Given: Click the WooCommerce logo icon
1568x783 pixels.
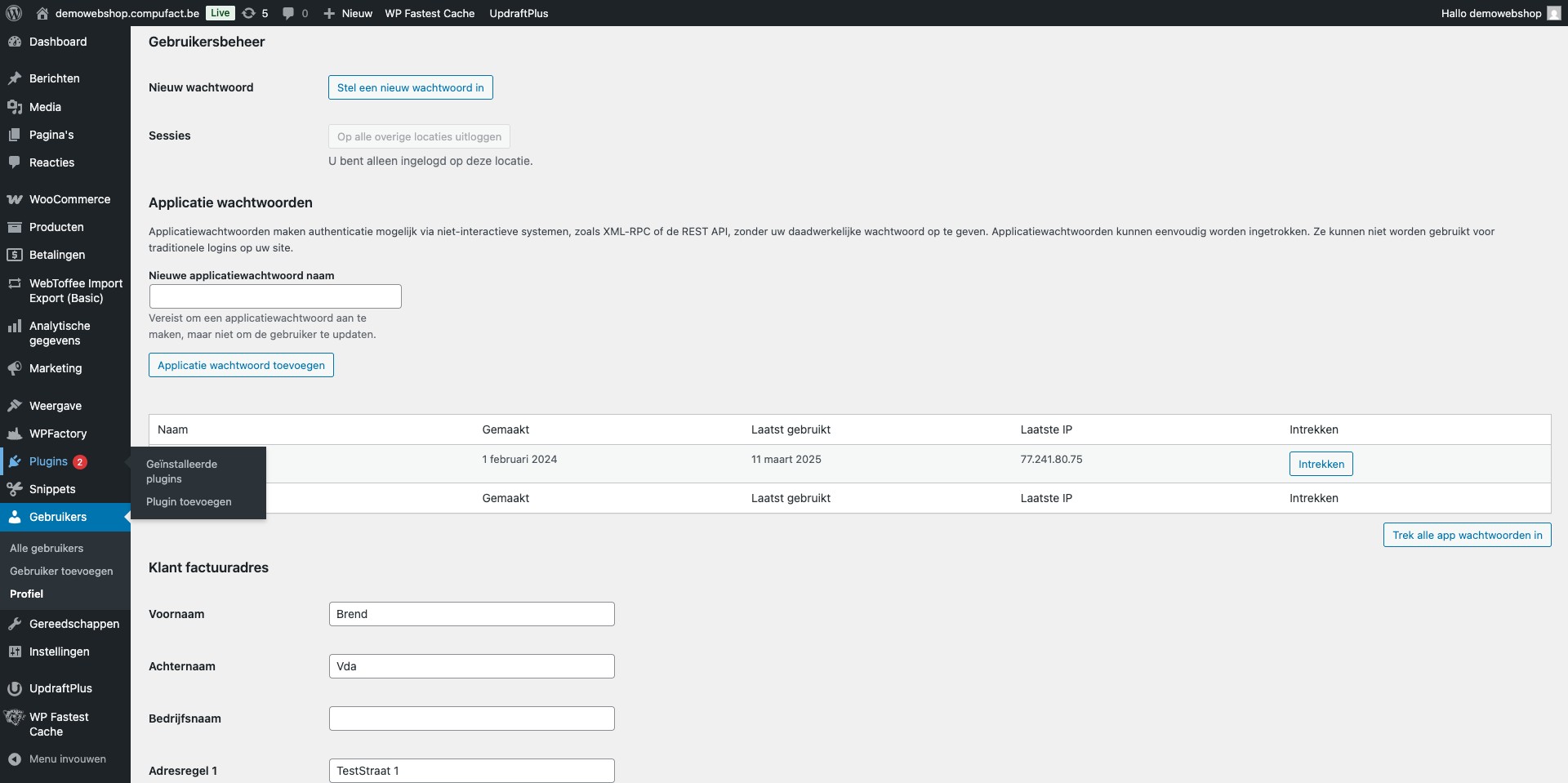Looking at the screenshot, I should [15, 199].
